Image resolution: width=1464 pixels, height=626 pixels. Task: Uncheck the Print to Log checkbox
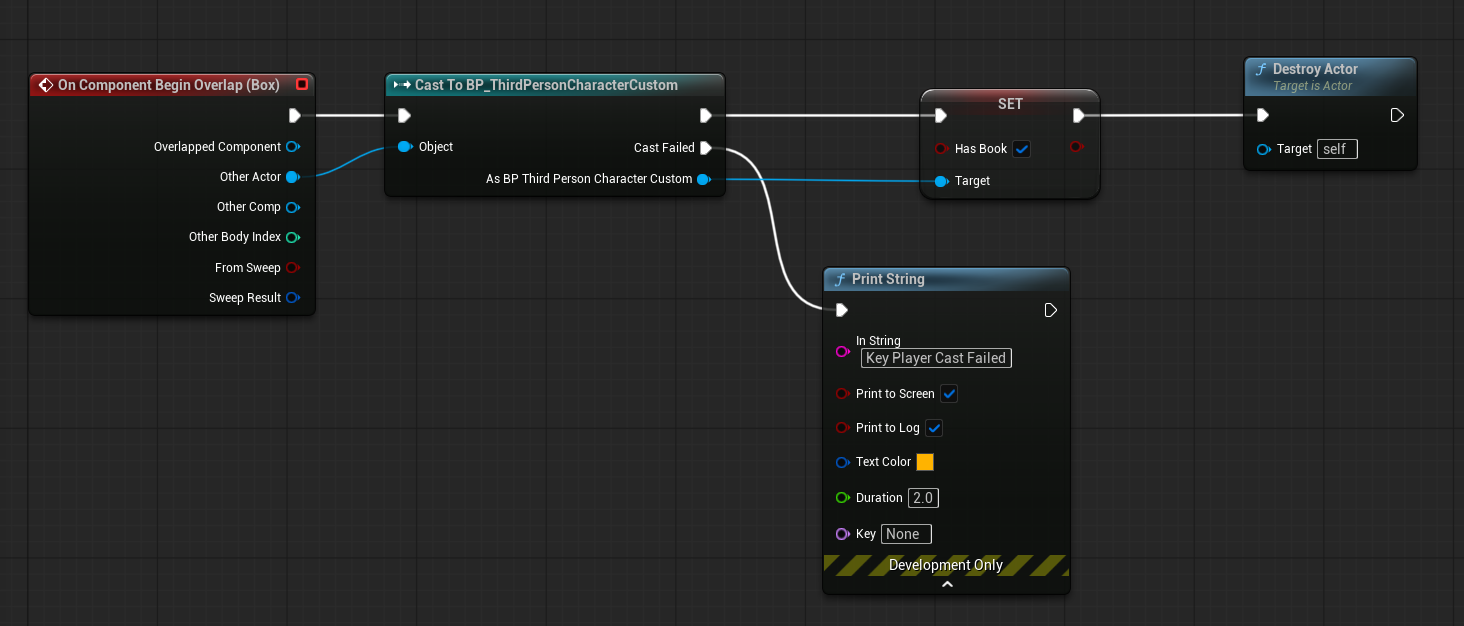tap(934, 428)
